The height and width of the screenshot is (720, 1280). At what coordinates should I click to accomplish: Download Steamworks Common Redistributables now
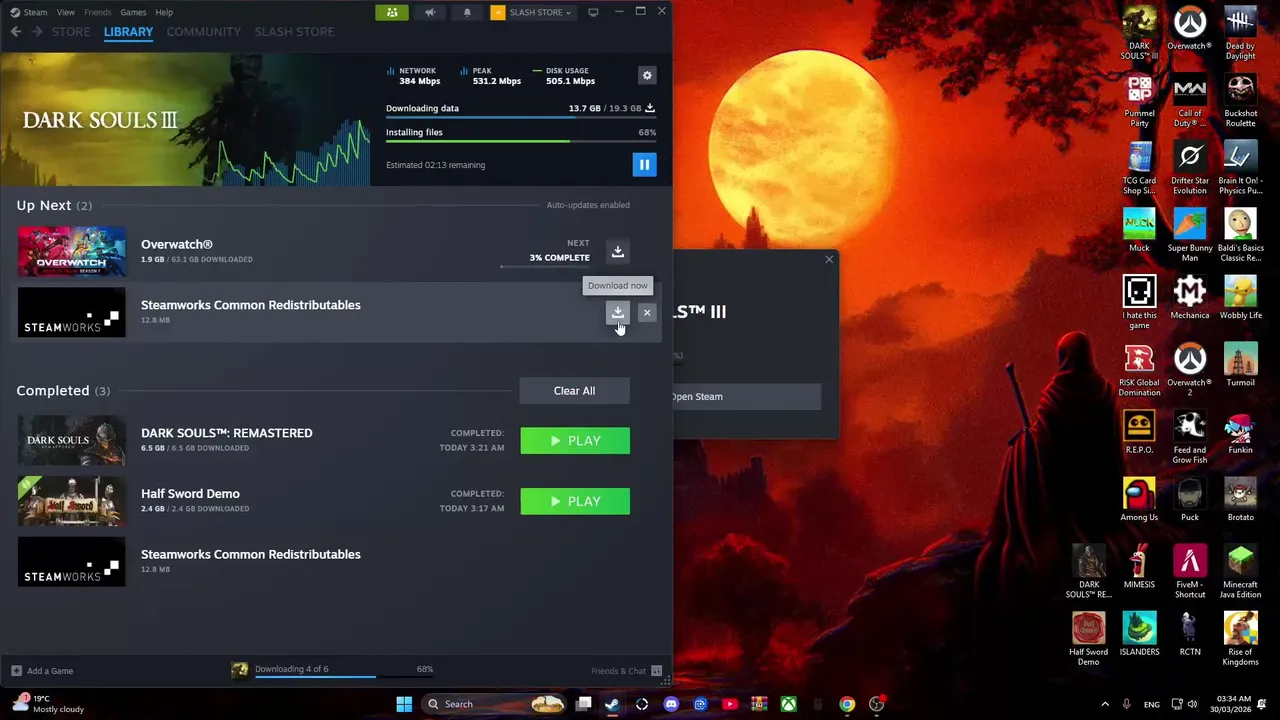pos(617,313)
